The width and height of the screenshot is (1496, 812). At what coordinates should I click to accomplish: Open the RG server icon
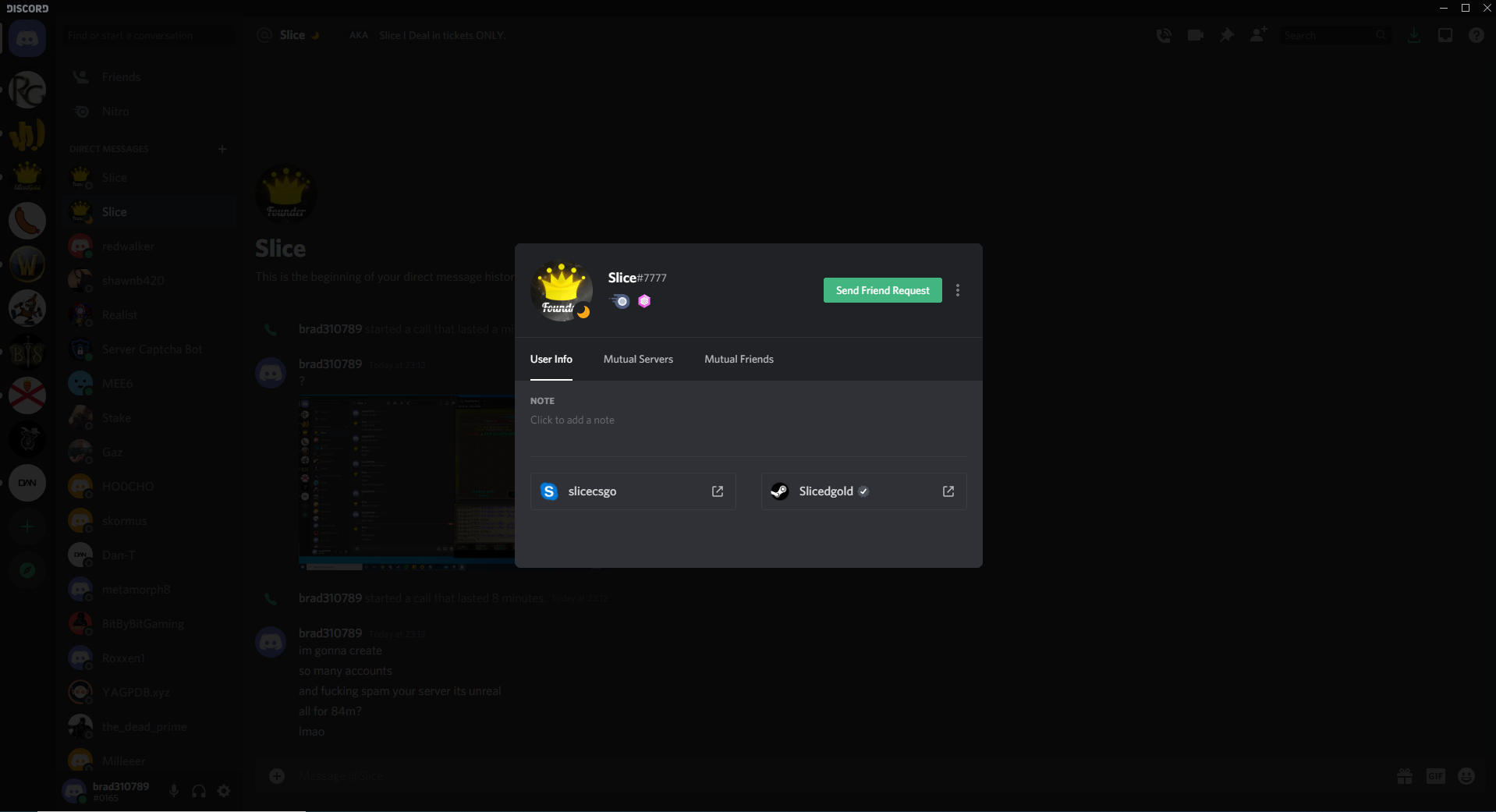click(27, 90)
